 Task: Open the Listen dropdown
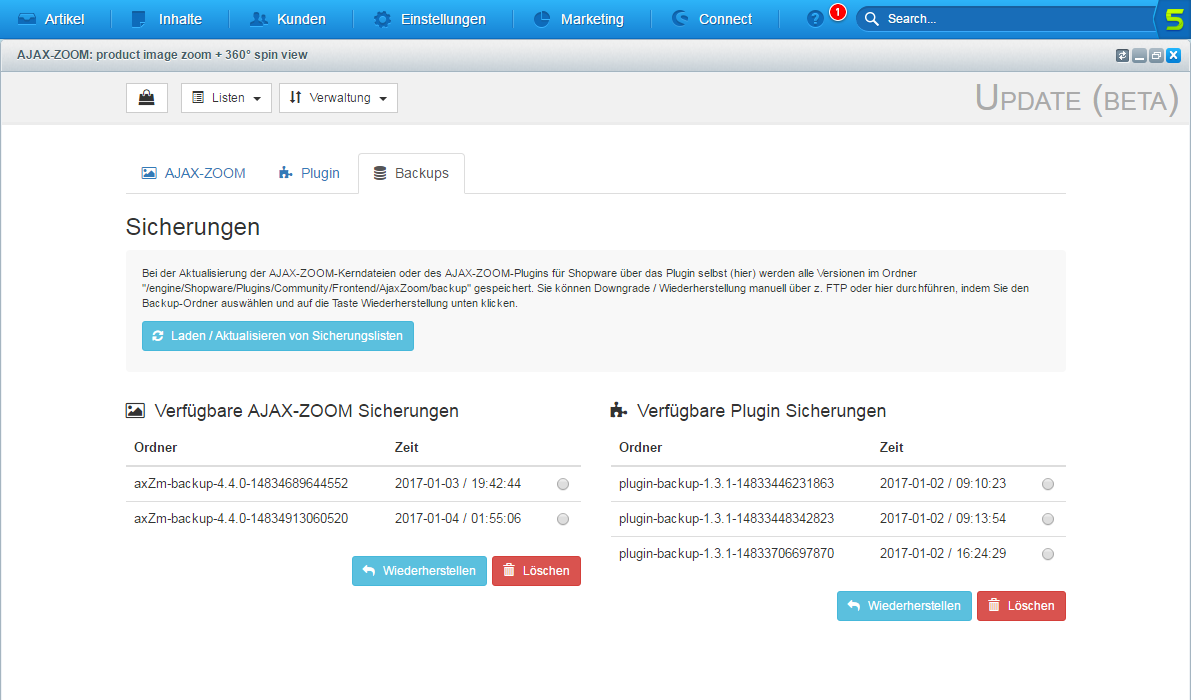[x=226, y=98]
